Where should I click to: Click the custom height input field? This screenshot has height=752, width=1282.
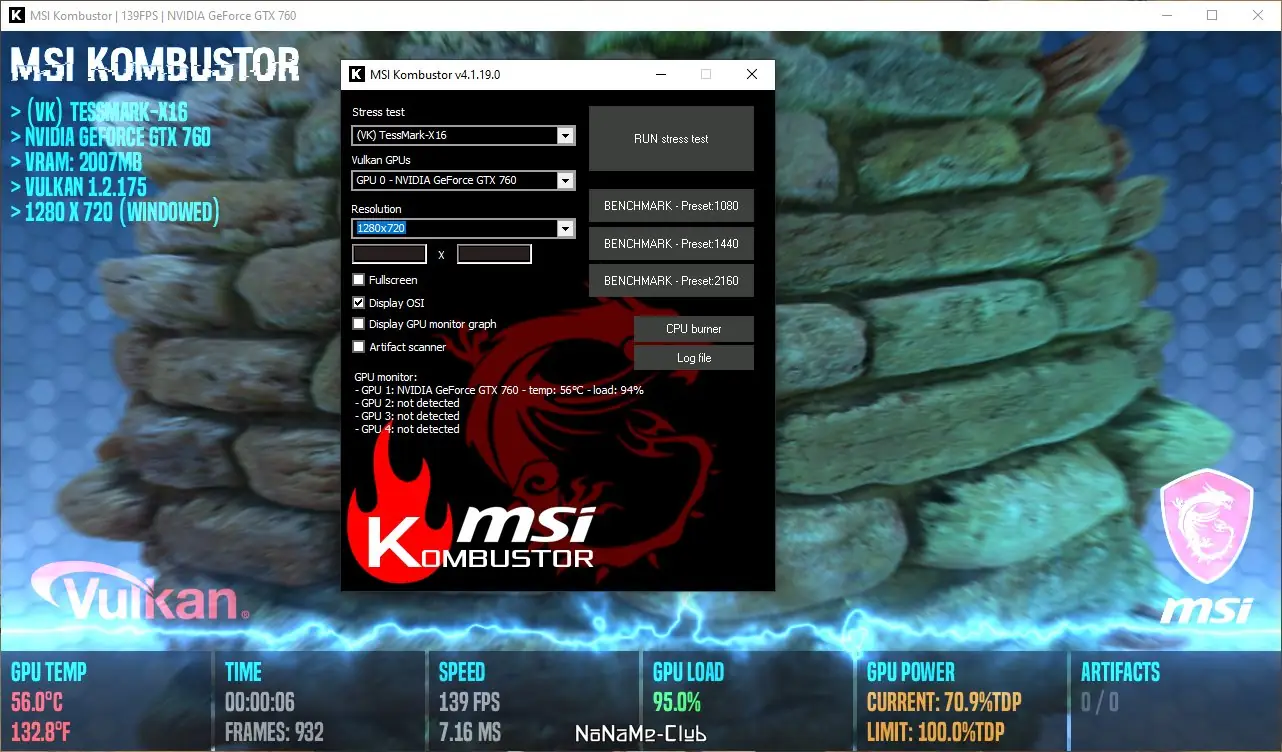tap(494, 255)
